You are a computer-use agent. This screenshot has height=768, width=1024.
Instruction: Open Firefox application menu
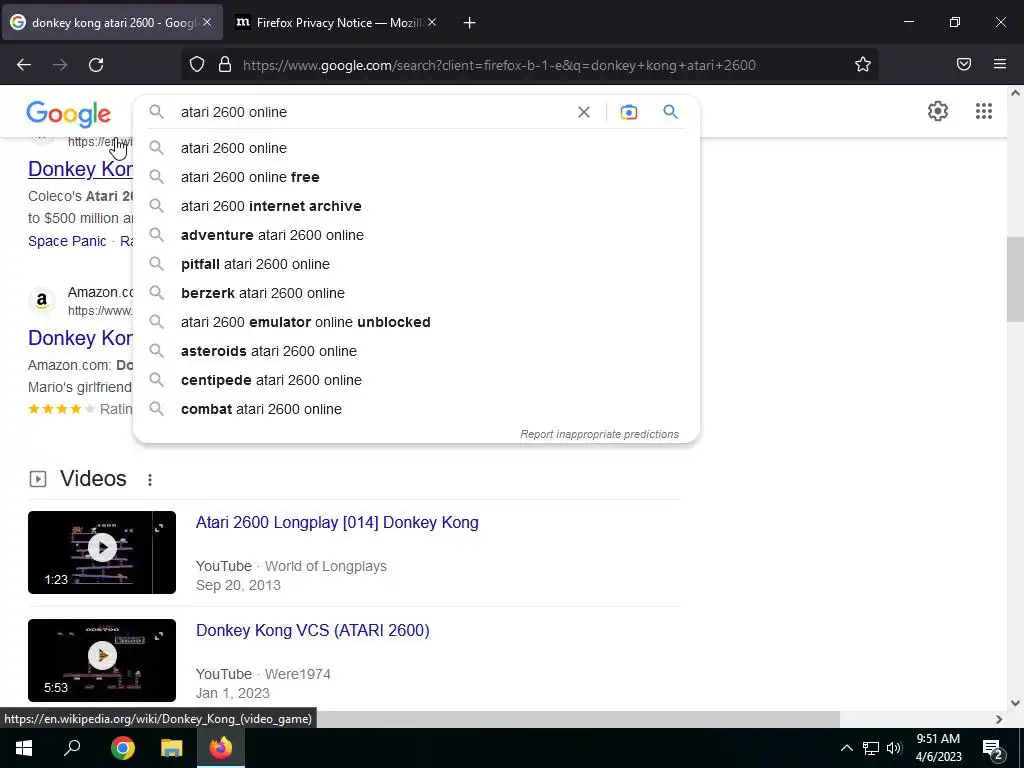pyautogui.click(x=1000, y=64)
